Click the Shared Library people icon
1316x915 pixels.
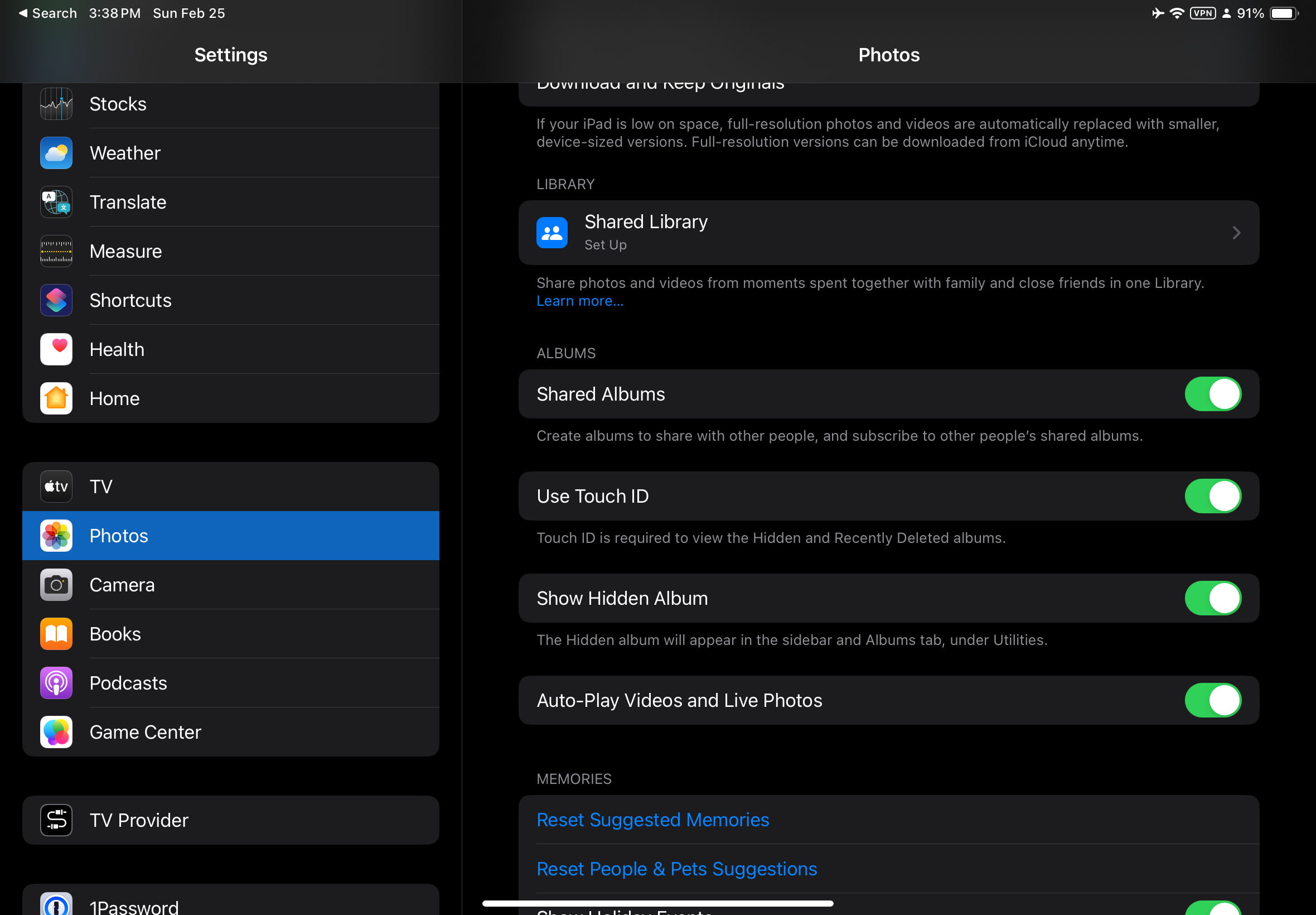[x=551, y=233]
